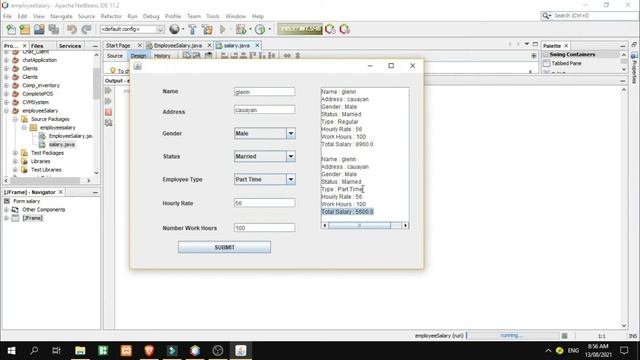Viewport: 640px width, 360px height.
Task: Click the New File toolbar icon
Action: point(11,29)
